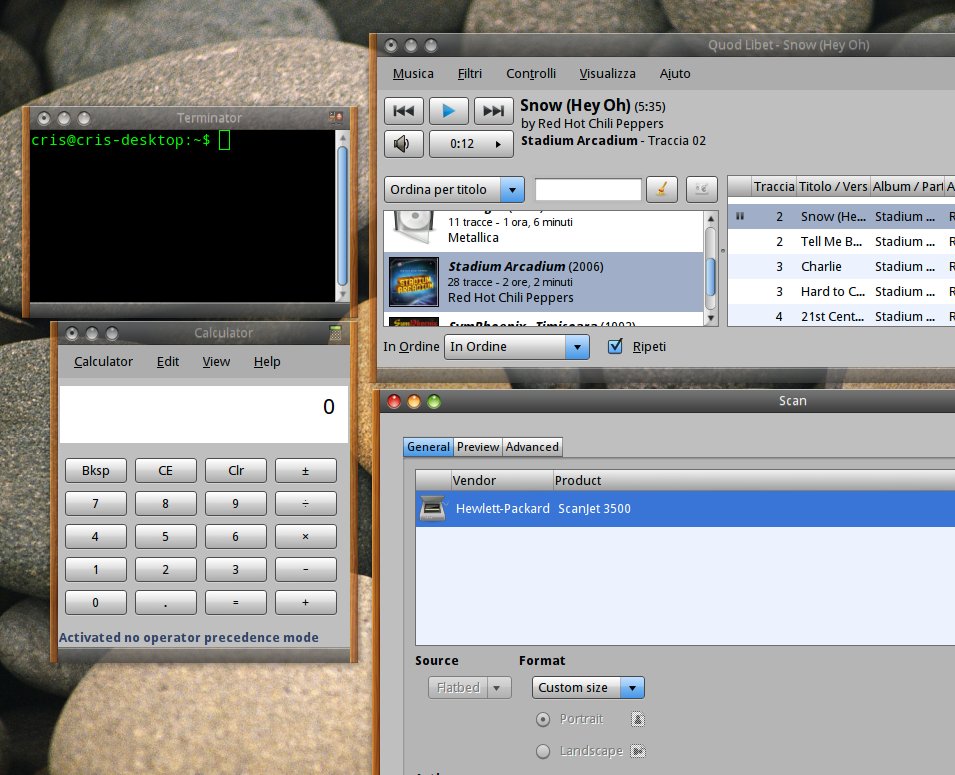Image resolution: width=955 pixels, height=775 pixels.
Task: Clear the search with the broom icon
Action: 662,189
